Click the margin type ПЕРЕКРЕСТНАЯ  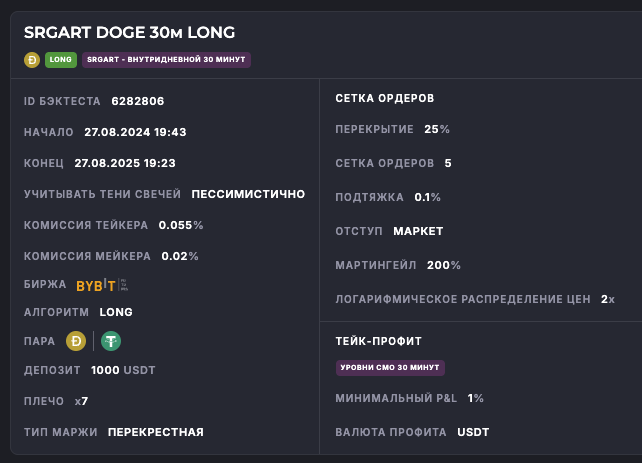[155, 432]
